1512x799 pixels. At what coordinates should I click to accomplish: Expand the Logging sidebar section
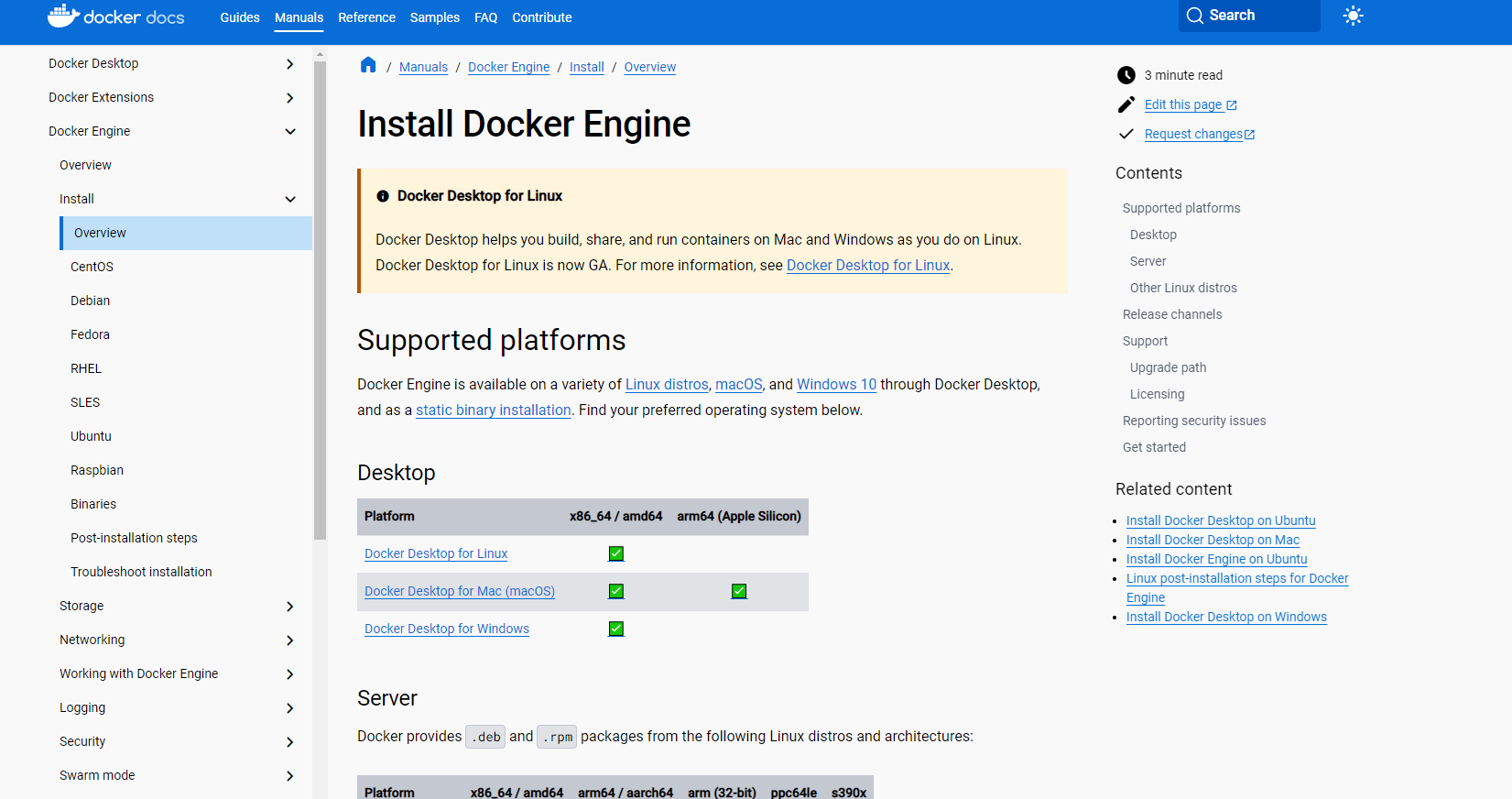290,708
